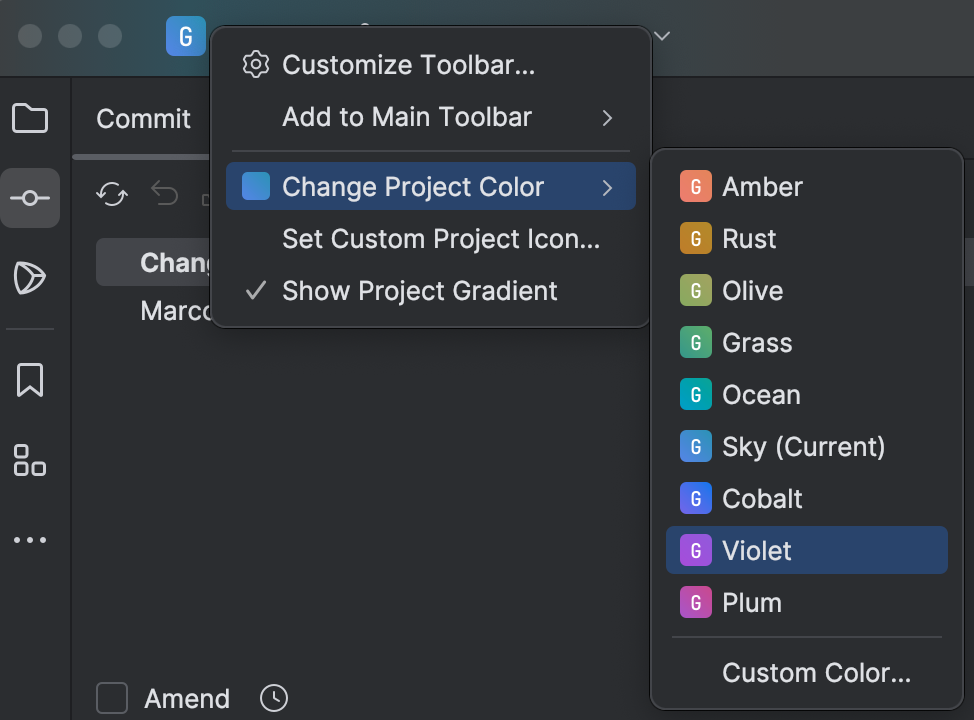Toggle the Amend checkbox

(x=112, y=698)
